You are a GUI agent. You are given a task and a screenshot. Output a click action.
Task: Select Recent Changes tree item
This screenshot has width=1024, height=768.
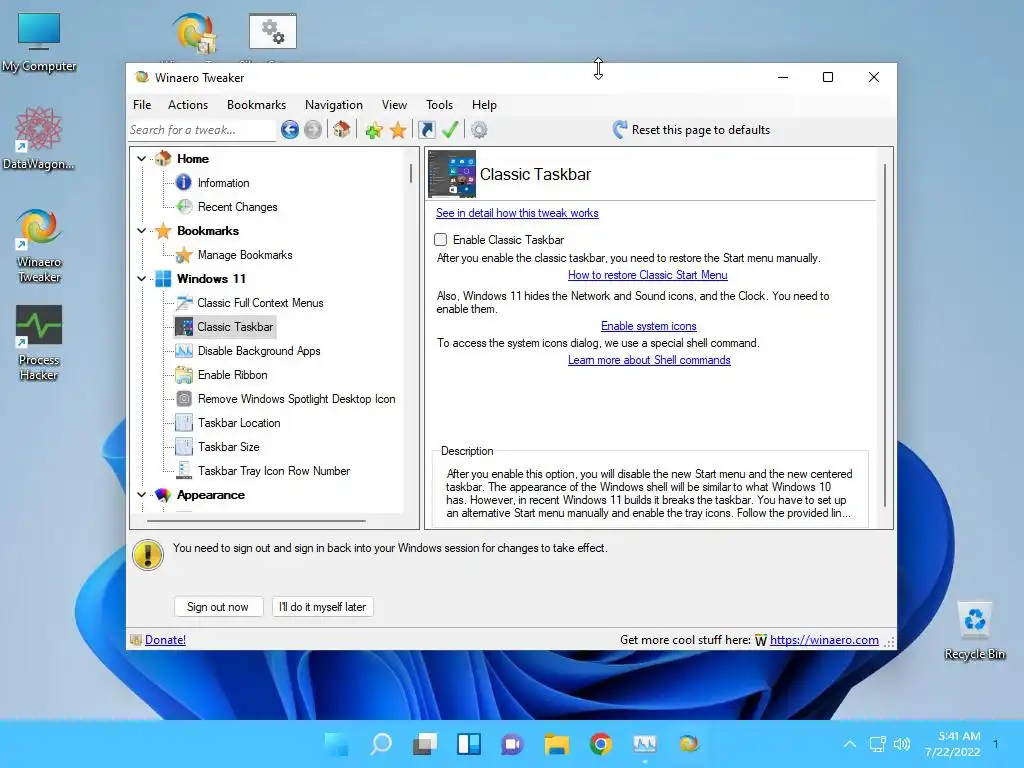[238, 207]
